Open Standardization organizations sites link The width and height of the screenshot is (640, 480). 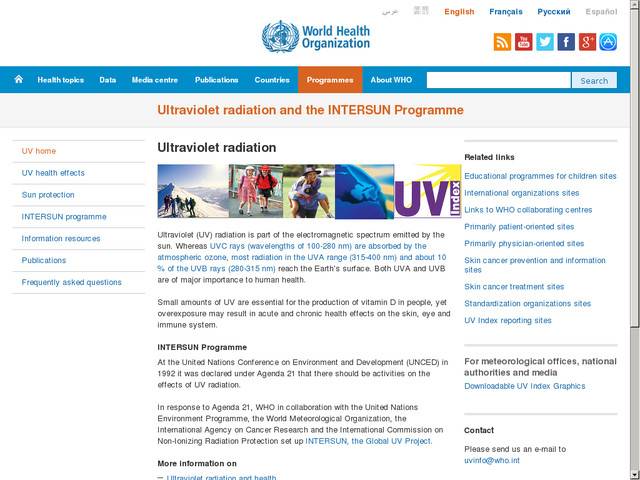[527, 304]
